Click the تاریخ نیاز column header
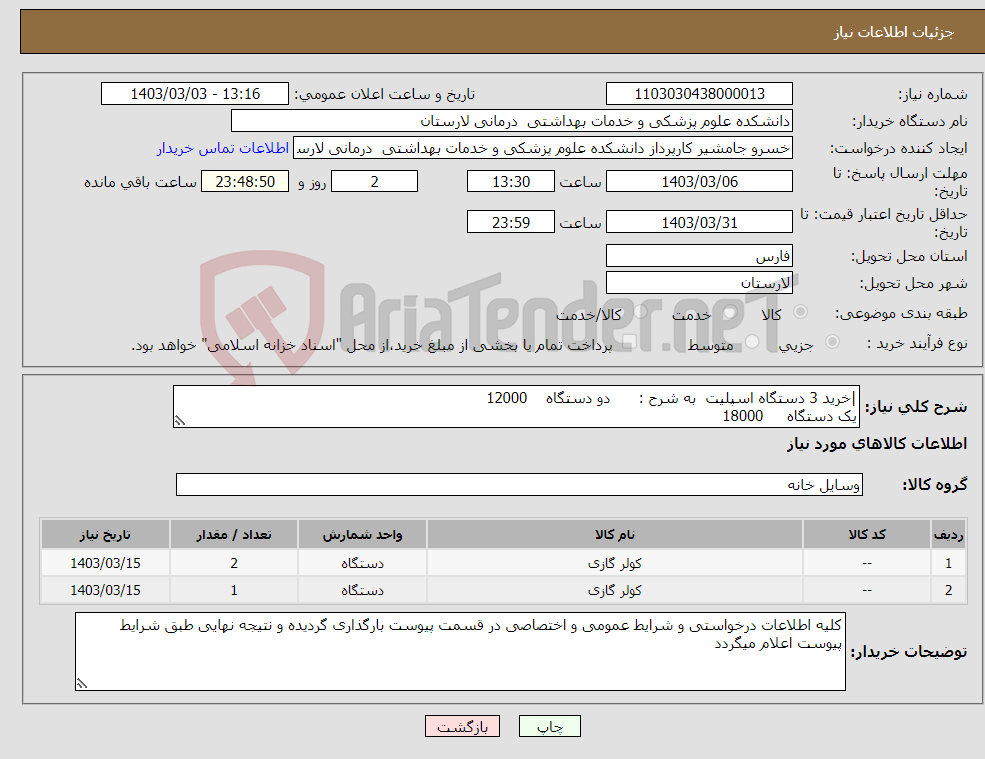 click(x=106, y=535)
